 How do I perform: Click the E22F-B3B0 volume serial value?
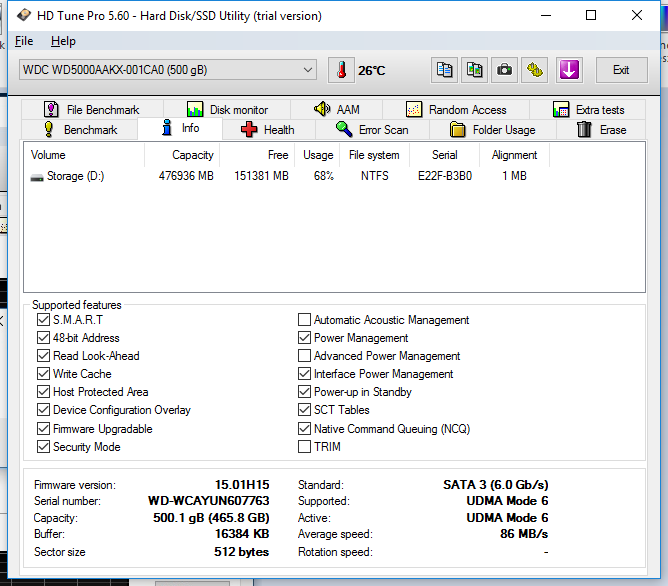445,176
